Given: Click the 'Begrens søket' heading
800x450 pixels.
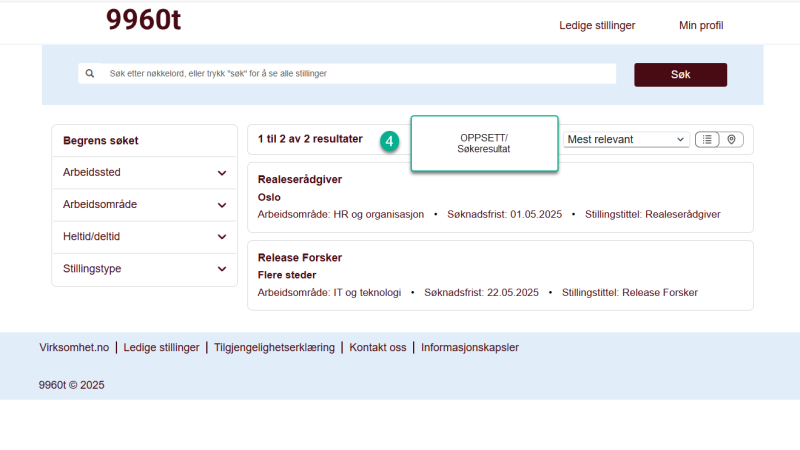Looking at the screenshot, I should [101, 141].
